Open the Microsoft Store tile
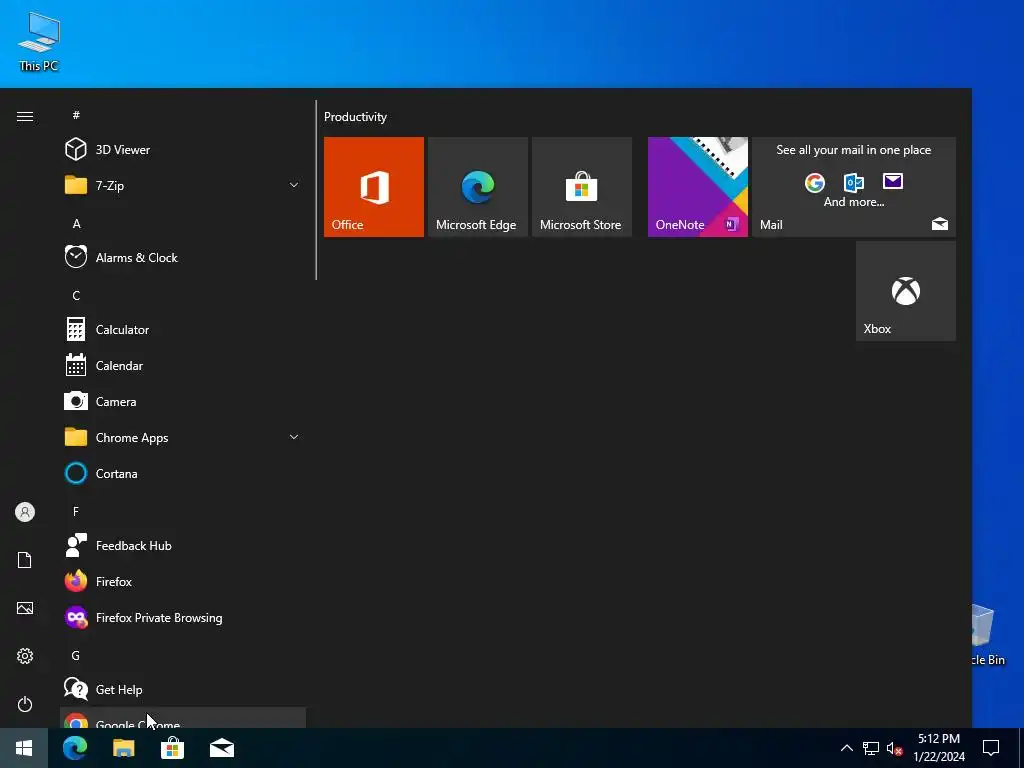This screenshot has width=1024, height=768. pos(582,187)
